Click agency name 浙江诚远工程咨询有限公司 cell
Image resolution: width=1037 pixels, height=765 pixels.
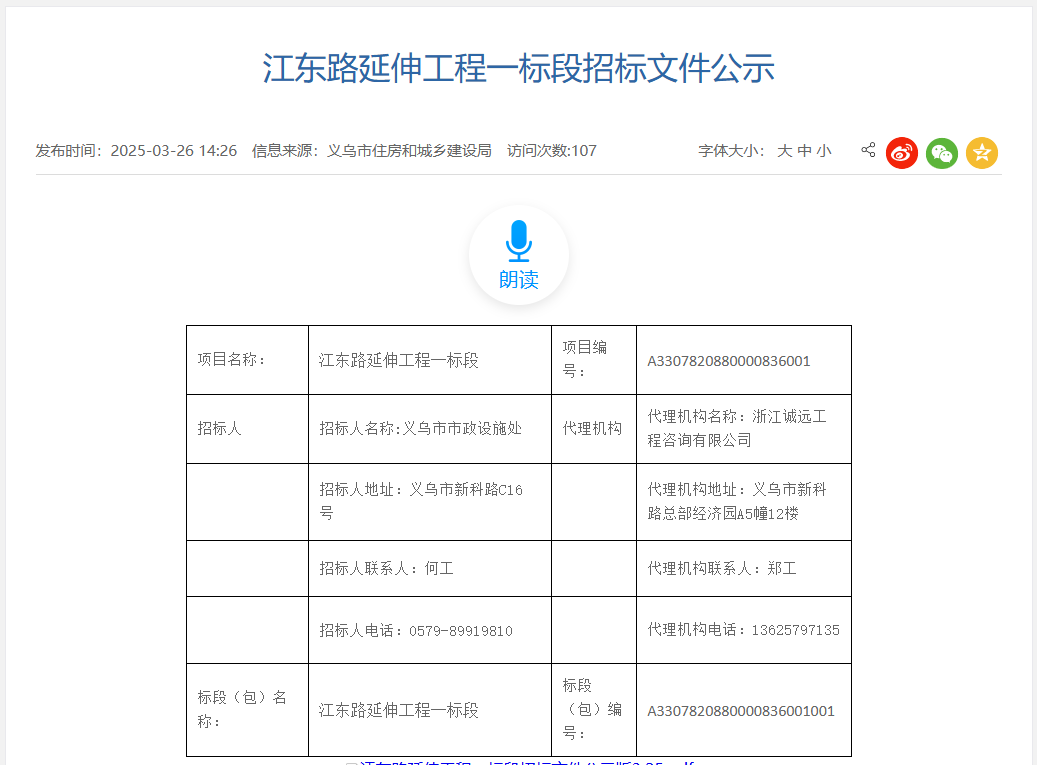click(744, 428)
